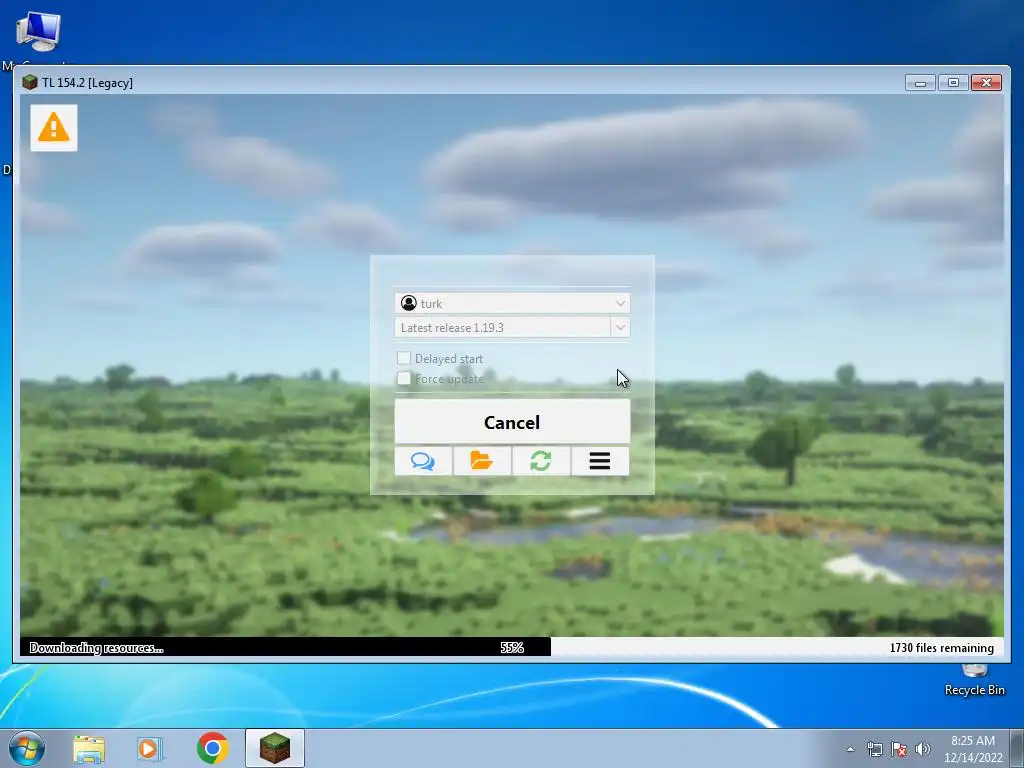Open the chat support speech-bubble button
Image resolution: width=1024 pixels, height=768 pixels.
click(423, 461)
